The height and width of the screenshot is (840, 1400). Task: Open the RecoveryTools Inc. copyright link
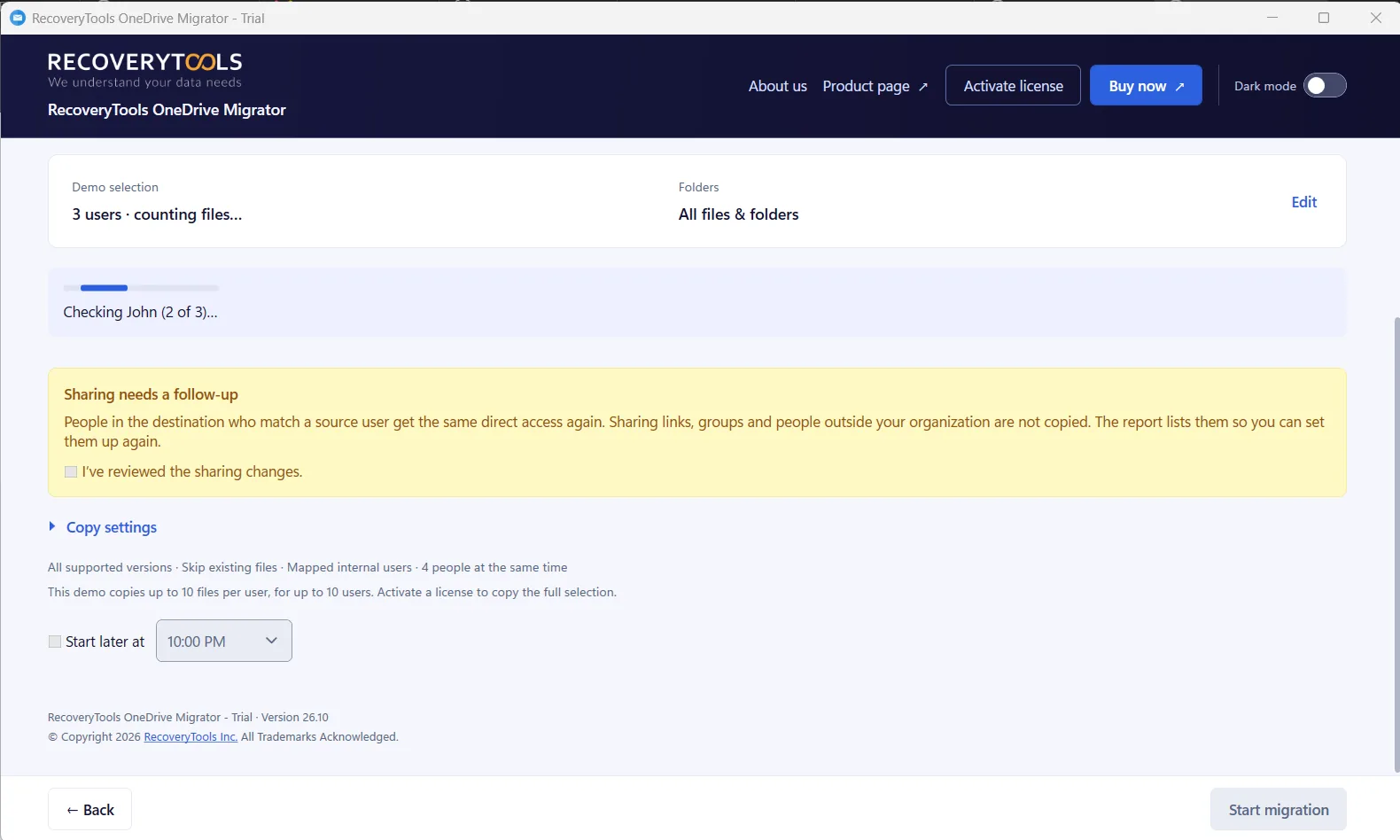click(x=191, y=737)
